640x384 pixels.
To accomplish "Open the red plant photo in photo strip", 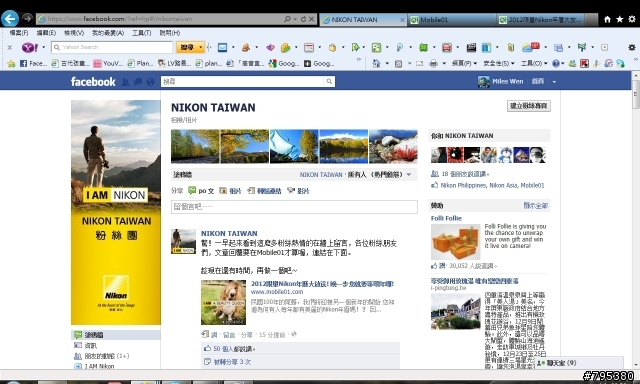I will coord(393,146).
